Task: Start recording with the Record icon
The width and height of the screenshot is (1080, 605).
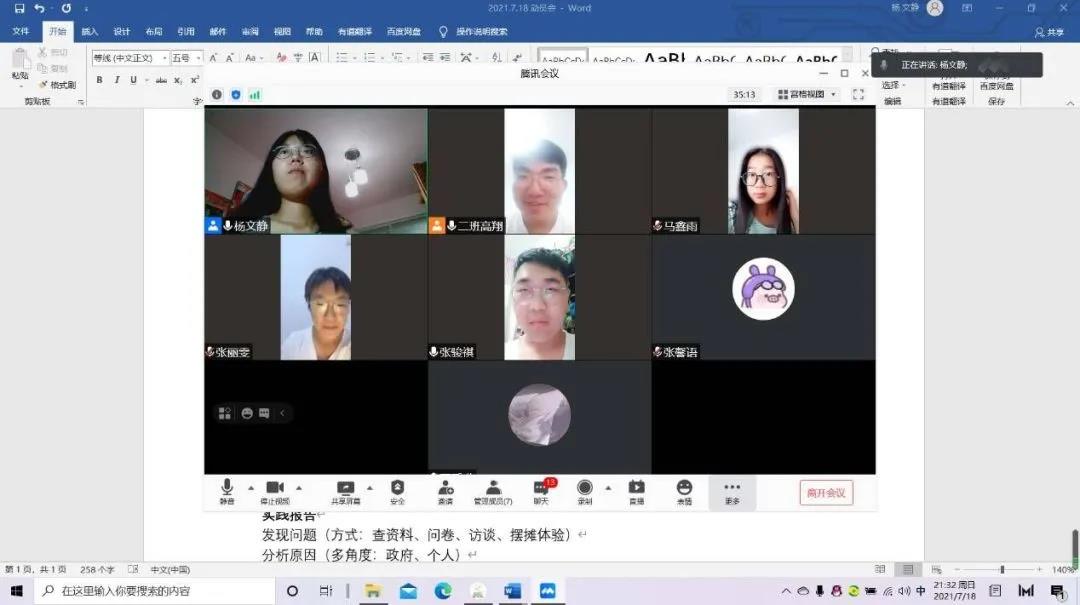Action: point(585,490)
